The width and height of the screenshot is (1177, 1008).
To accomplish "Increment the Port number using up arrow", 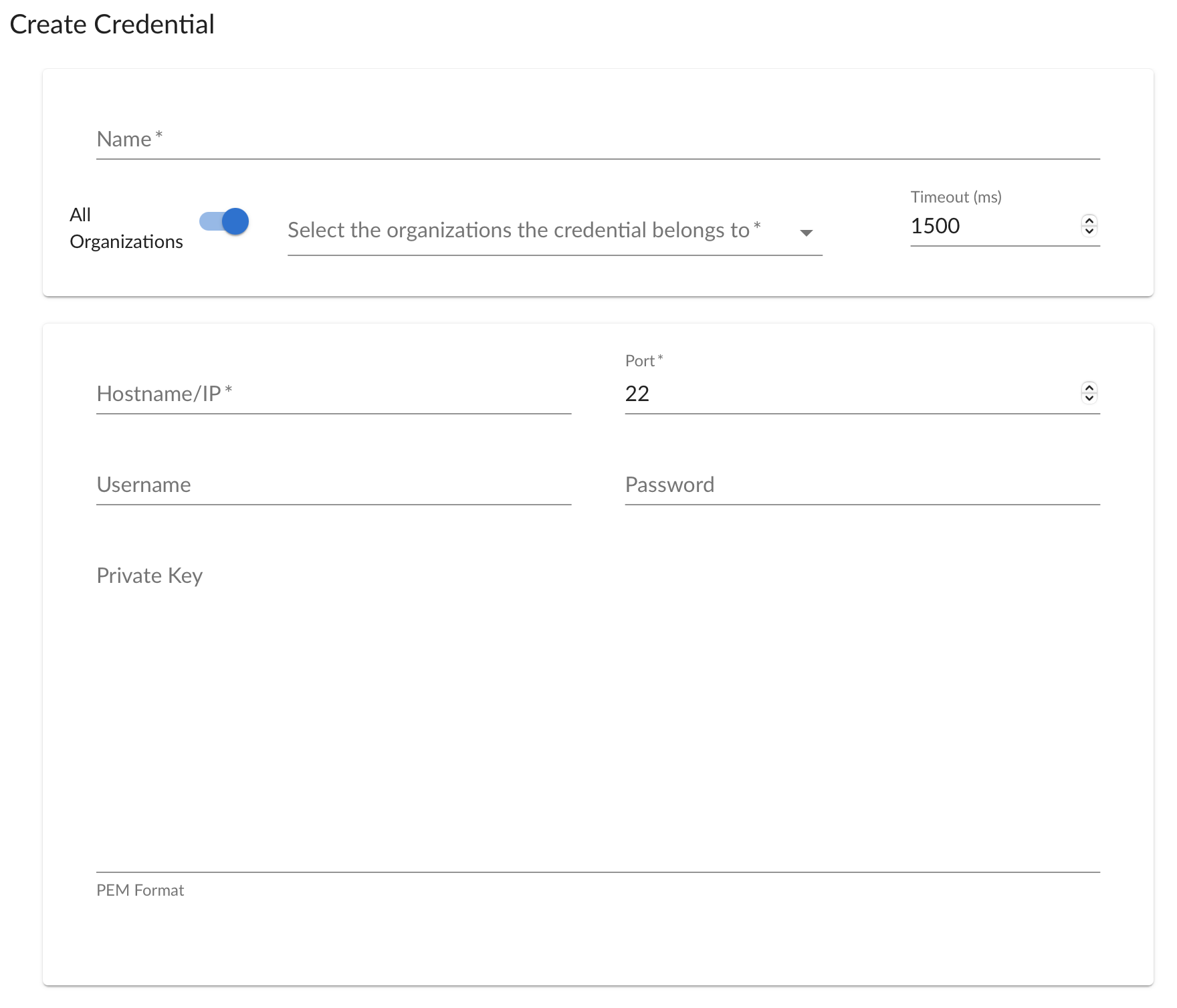I will (1089, 388).
